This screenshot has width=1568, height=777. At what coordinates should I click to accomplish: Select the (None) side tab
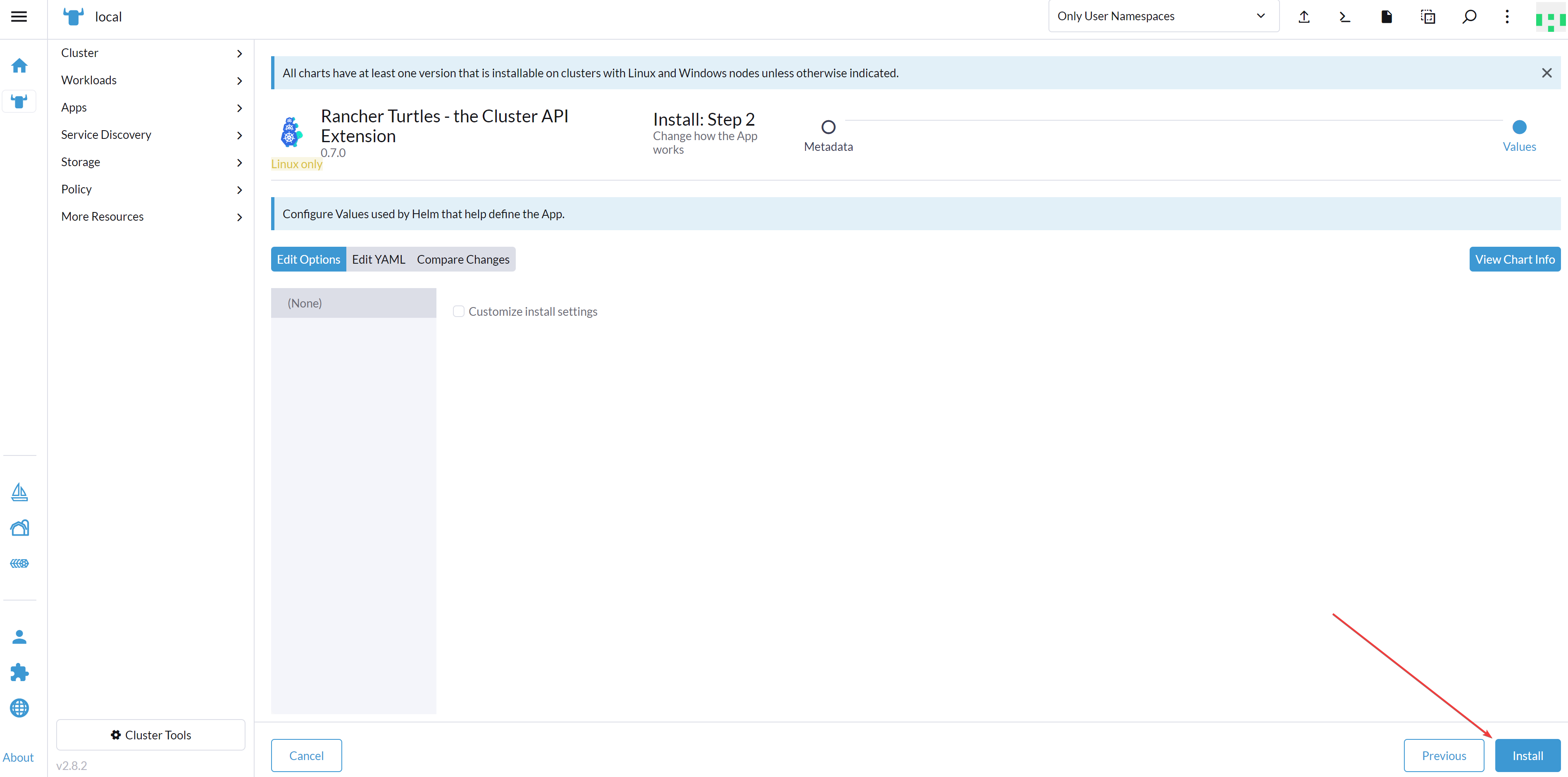click(354, 303)
